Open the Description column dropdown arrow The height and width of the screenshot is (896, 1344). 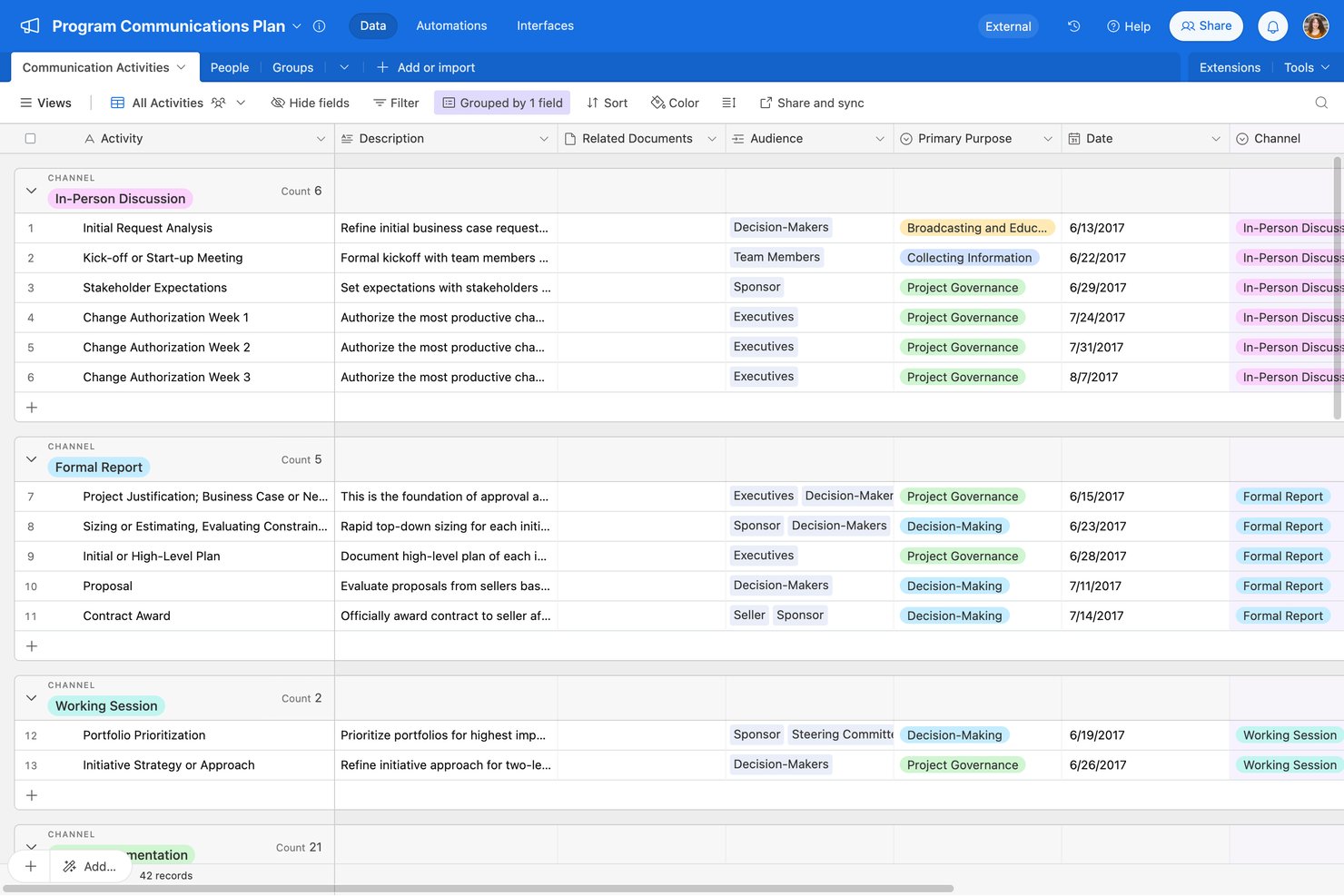[544, 139]
